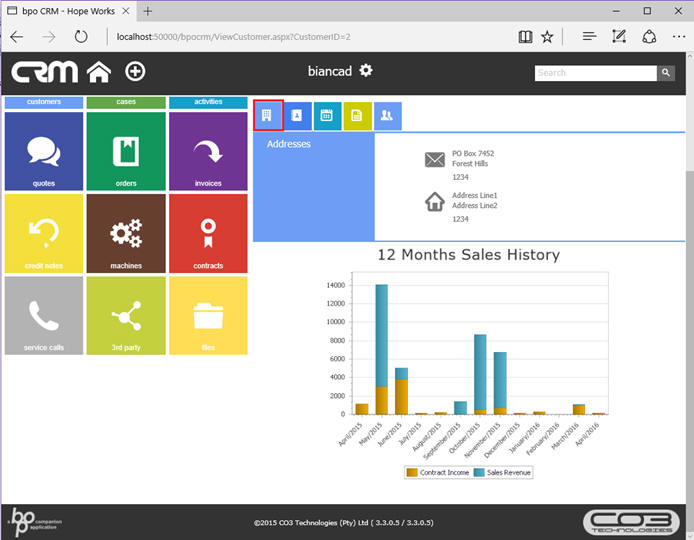Screen dimensions: 694x540
Task: Open the web note pen icon
Action: coord(619,36)
